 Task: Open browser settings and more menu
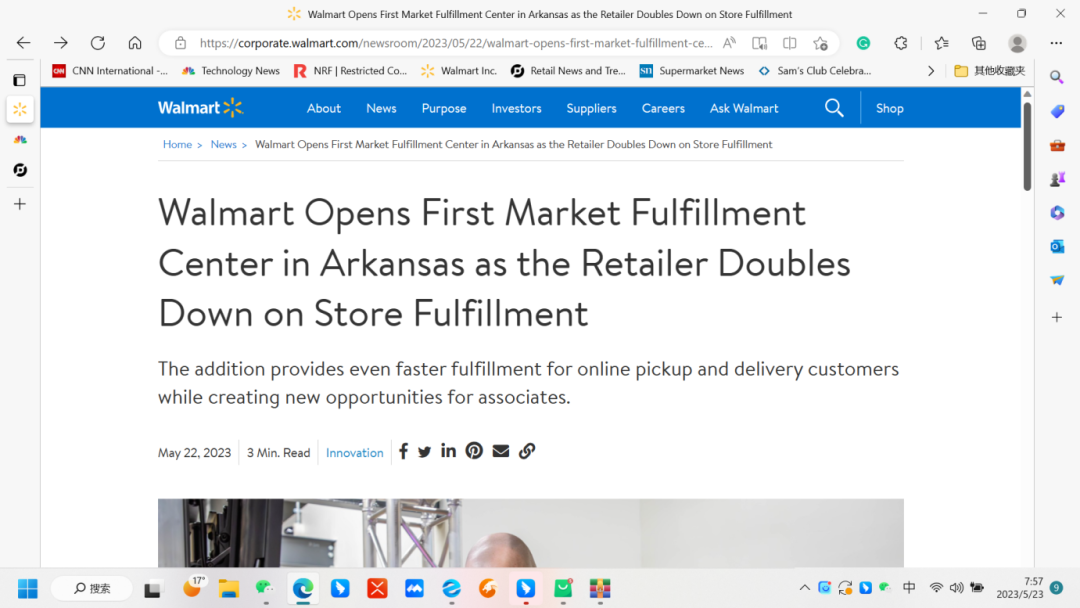[x=1056, y=43]
